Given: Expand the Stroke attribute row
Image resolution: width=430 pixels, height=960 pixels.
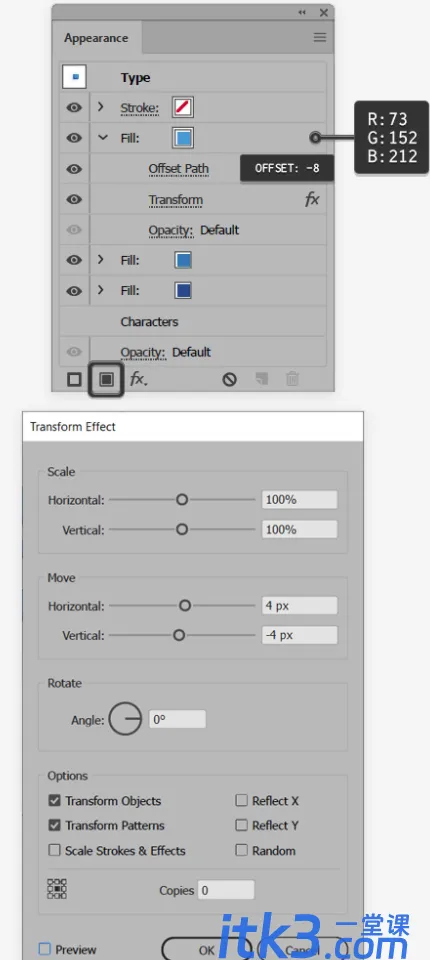Looking at the screenshot, I should click(101, 107).
